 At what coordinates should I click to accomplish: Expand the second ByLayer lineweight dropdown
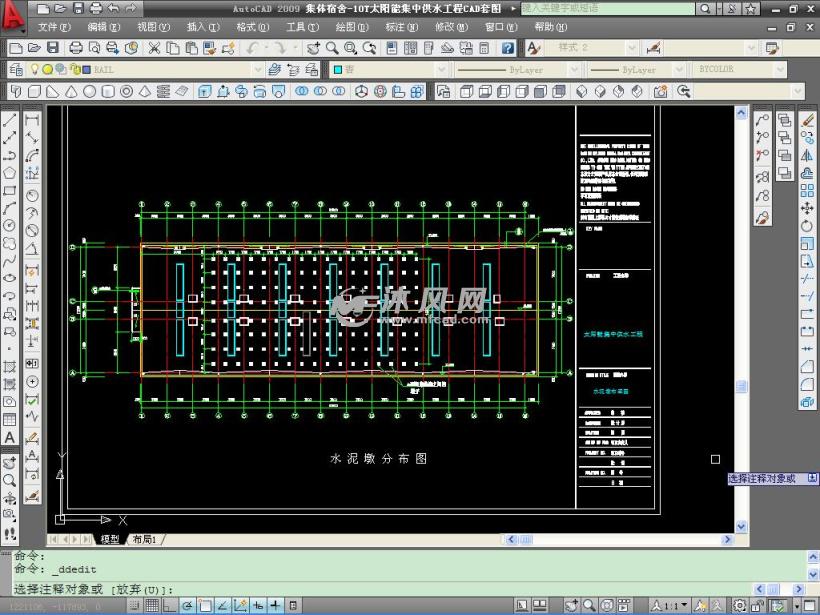[x=679, y=69]
